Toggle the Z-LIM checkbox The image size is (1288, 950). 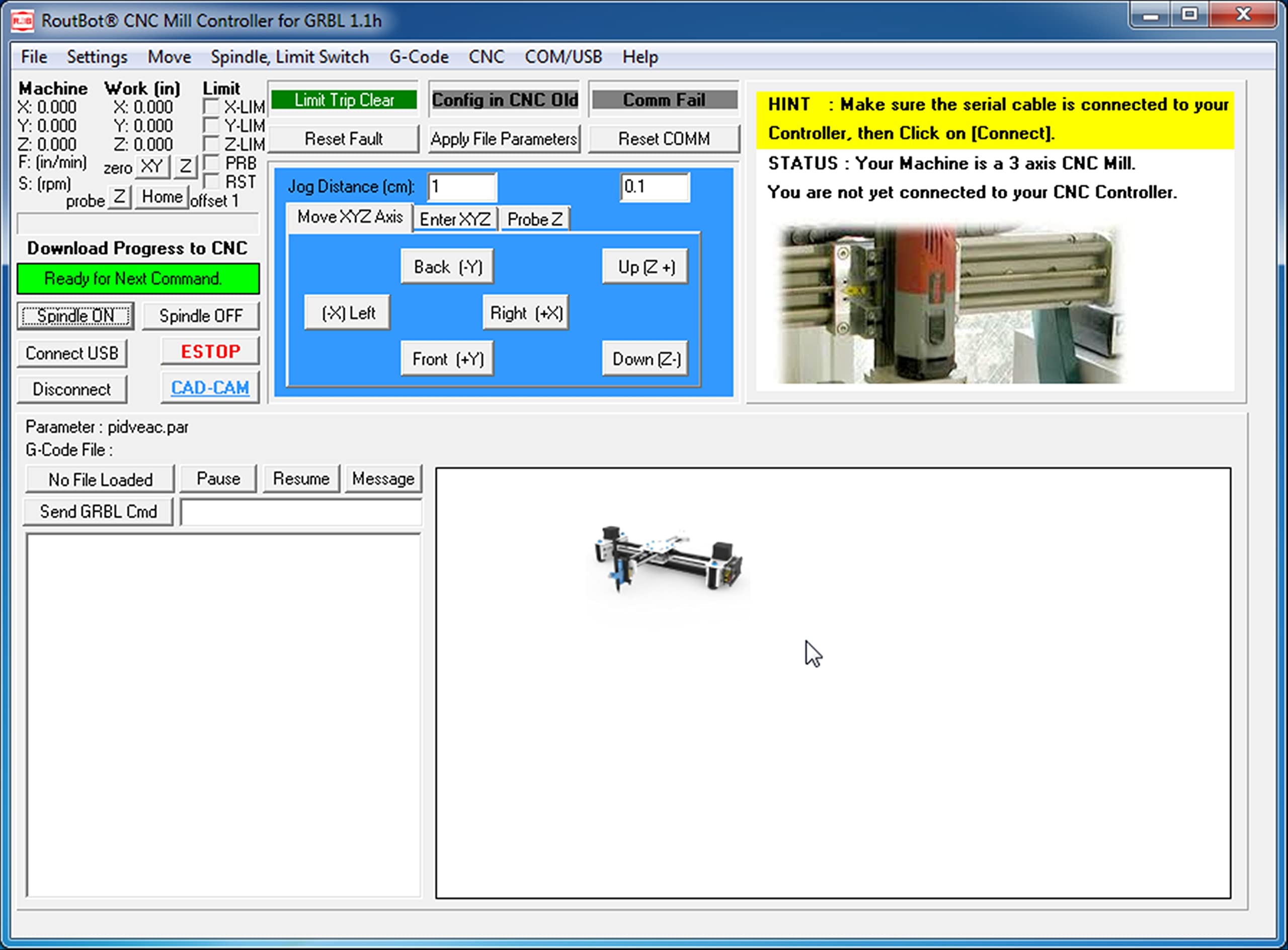(x=212, y=143)
